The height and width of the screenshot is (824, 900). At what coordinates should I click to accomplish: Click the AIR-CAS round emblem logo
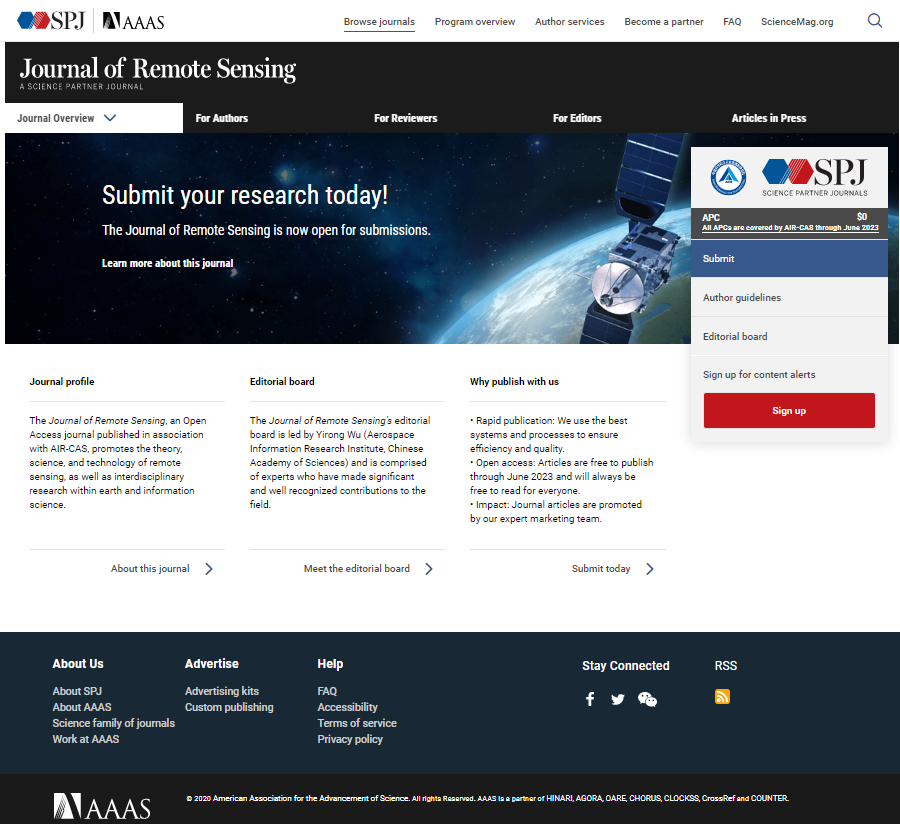[728, 177]
